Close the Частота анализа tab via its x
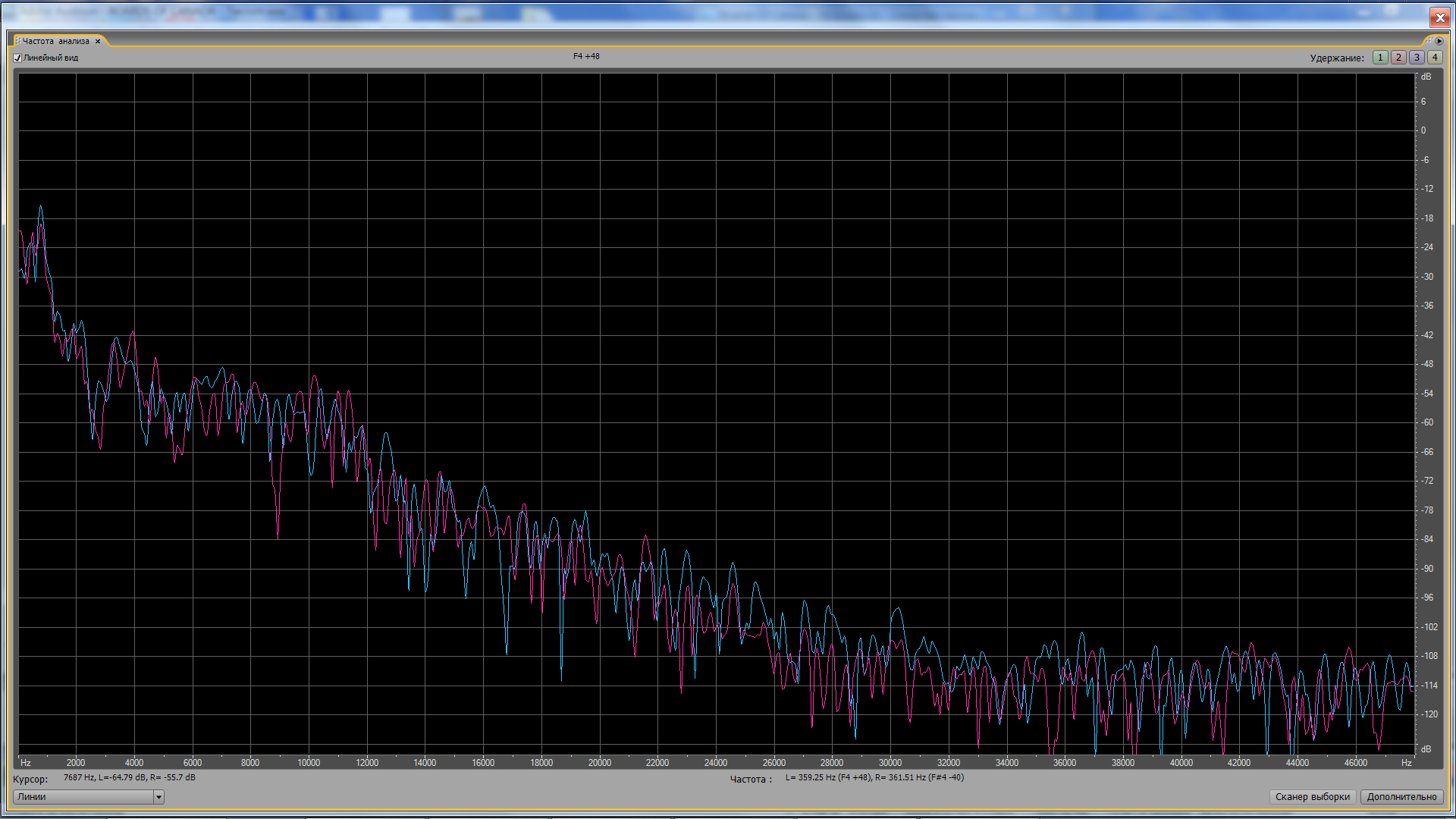Viewport: 1456px width, 819px height. coord(98,42)
